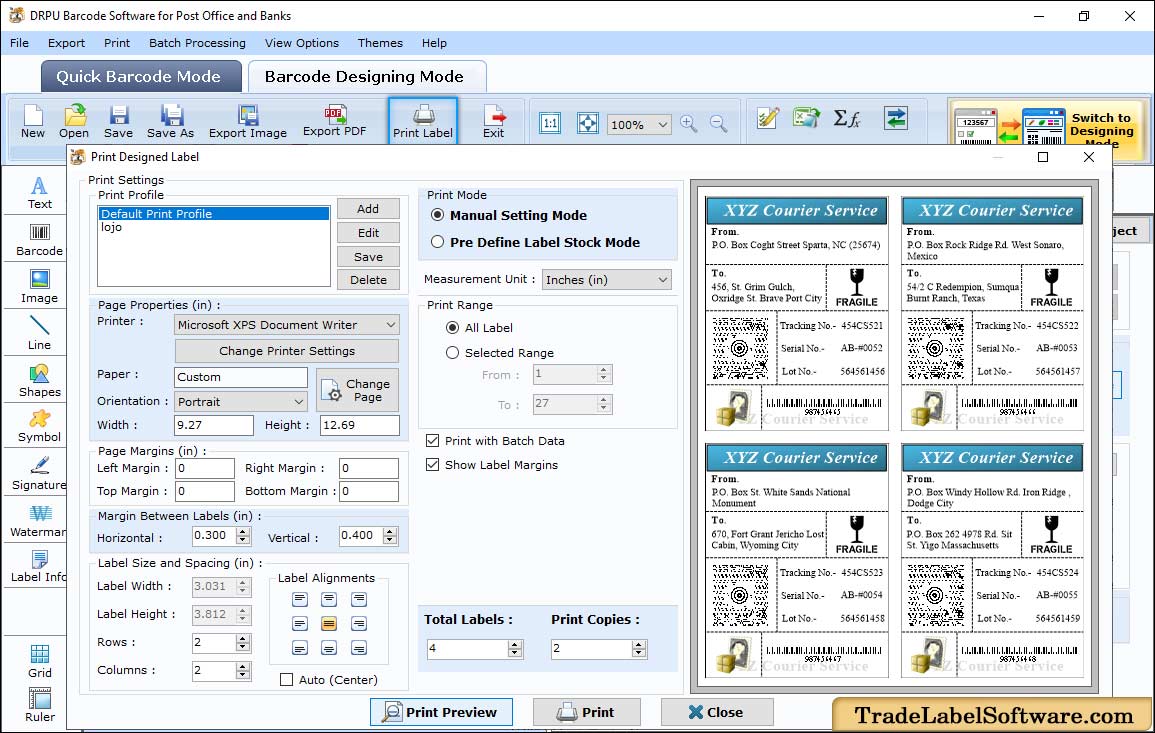Viewport: 1155px width, 733px height.
Task: Pick center-middle label alignment
Action: [329, 624]
